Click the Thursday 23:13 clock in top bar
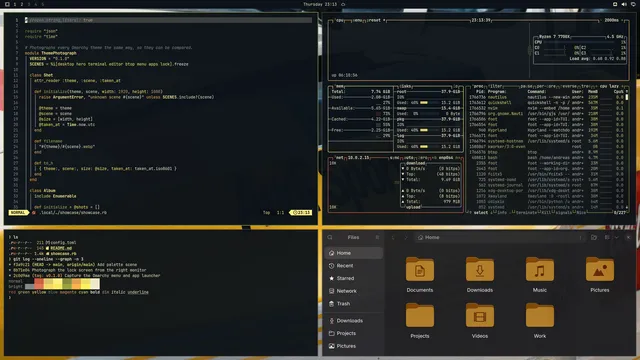 click(x=320, y=4)
